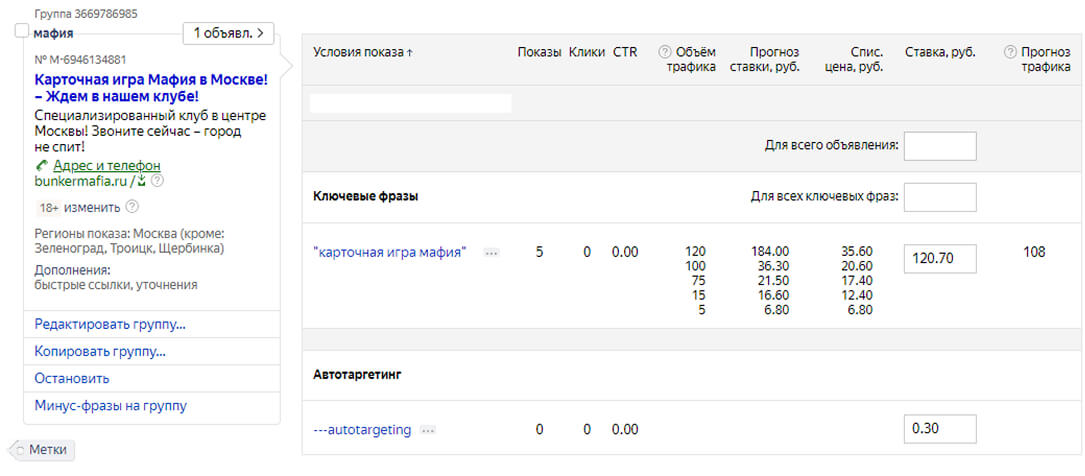Choose Копировать группу menu item
1085x476 pixels.
tap(100, 352)
